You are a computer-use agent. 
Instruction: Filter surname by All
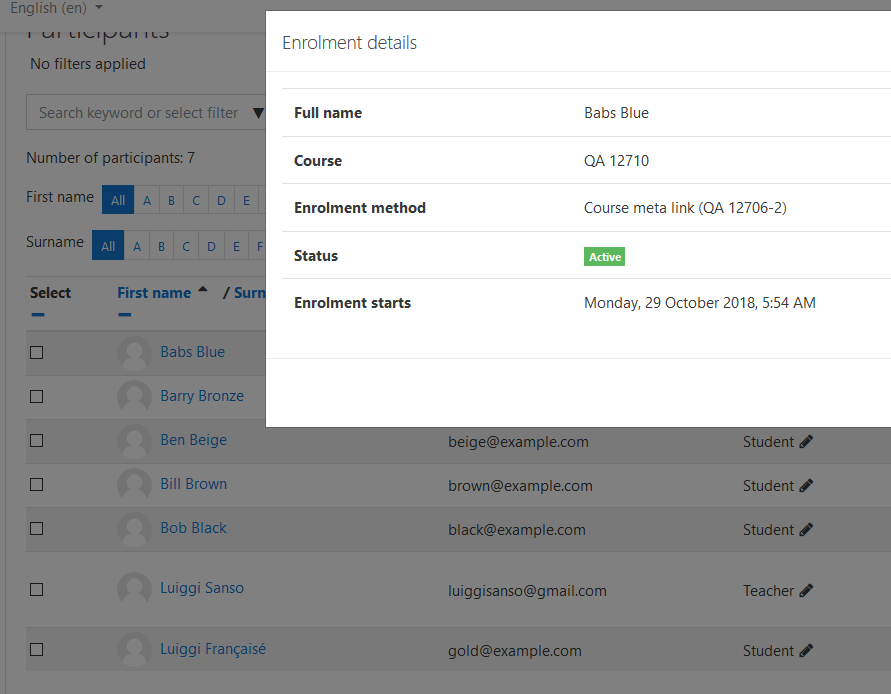coord(108,246)
